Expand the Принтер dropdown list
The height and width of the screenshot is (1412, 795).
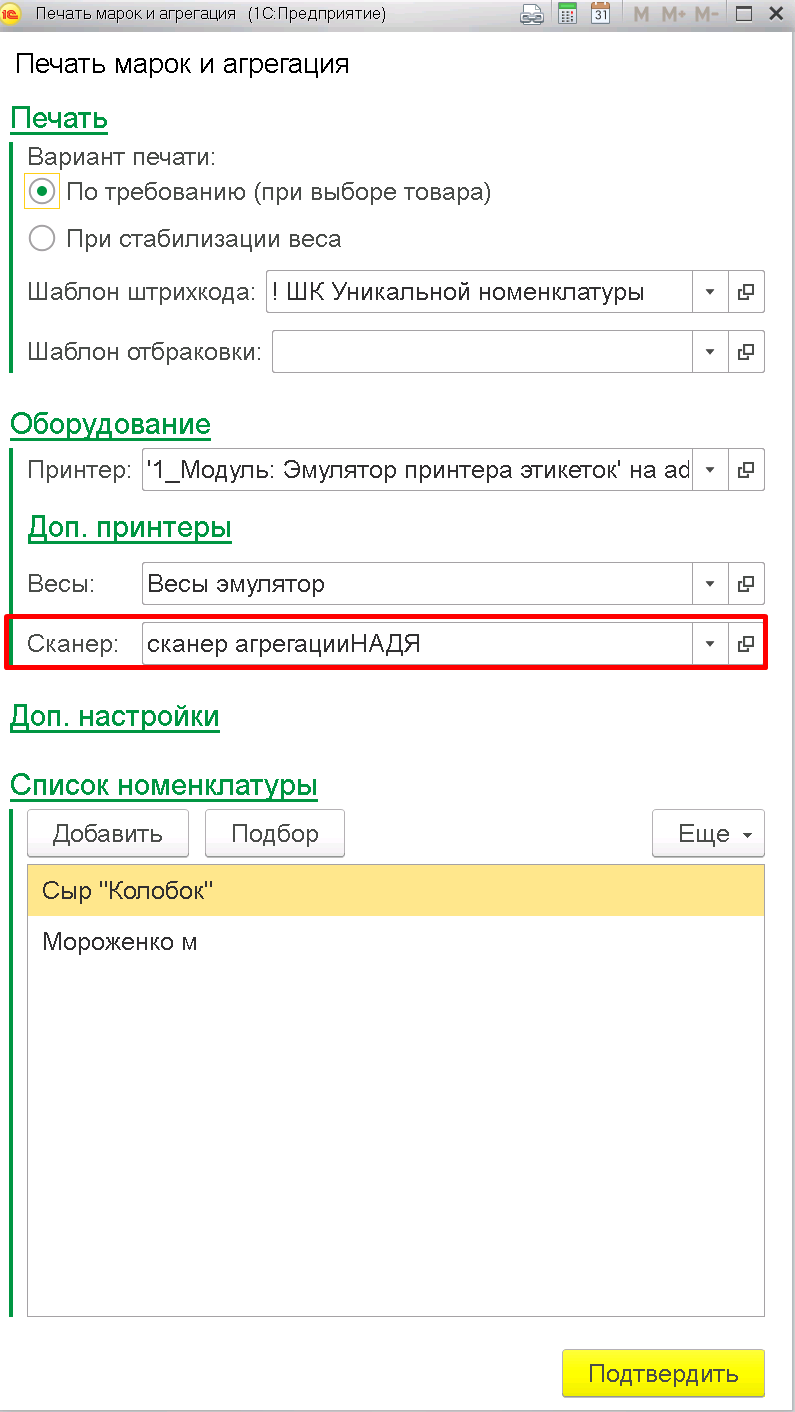coord(710,470)
